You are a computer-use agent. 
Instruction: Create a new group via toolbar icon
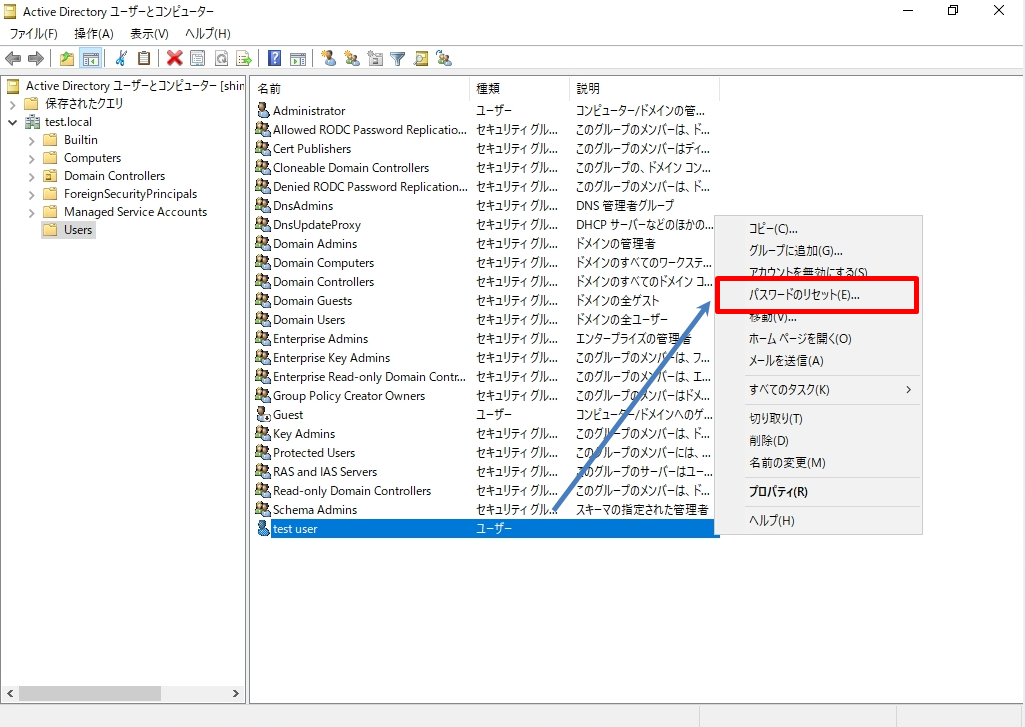tap(352, 59)
